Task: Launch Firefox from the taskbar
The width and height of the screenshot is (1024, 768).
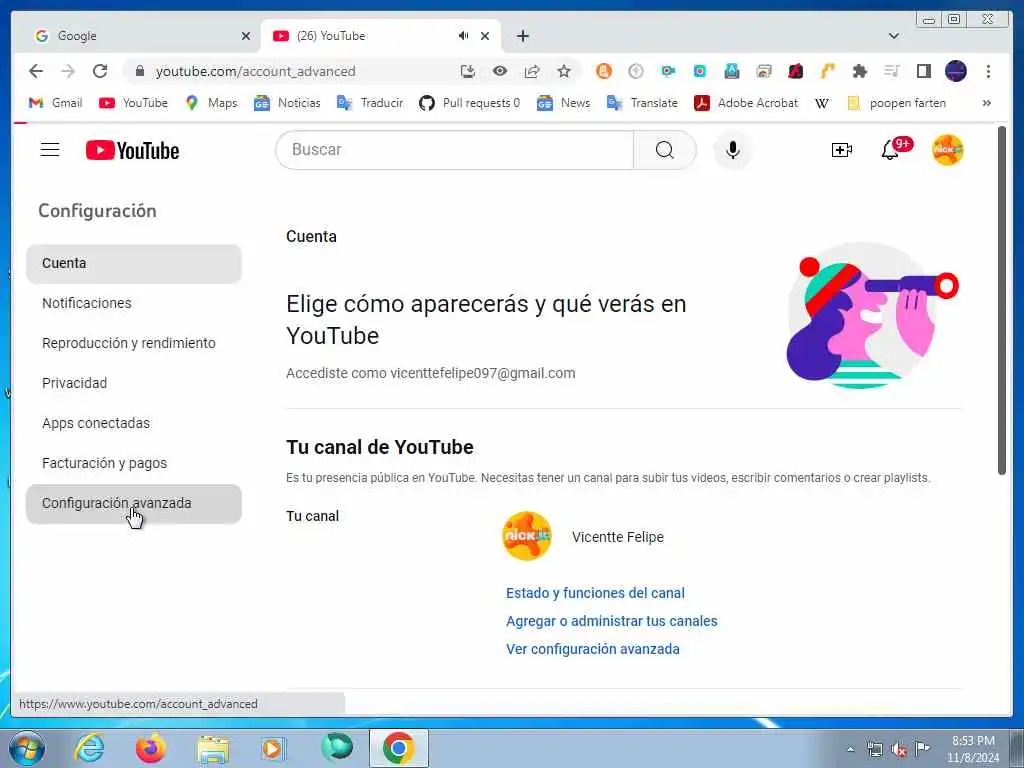Action: click(150, 748)
